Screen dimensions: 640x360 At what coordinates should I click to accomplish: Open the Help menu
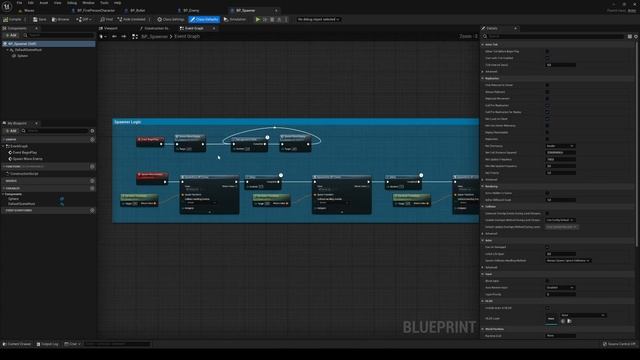(x=118, y=3)
